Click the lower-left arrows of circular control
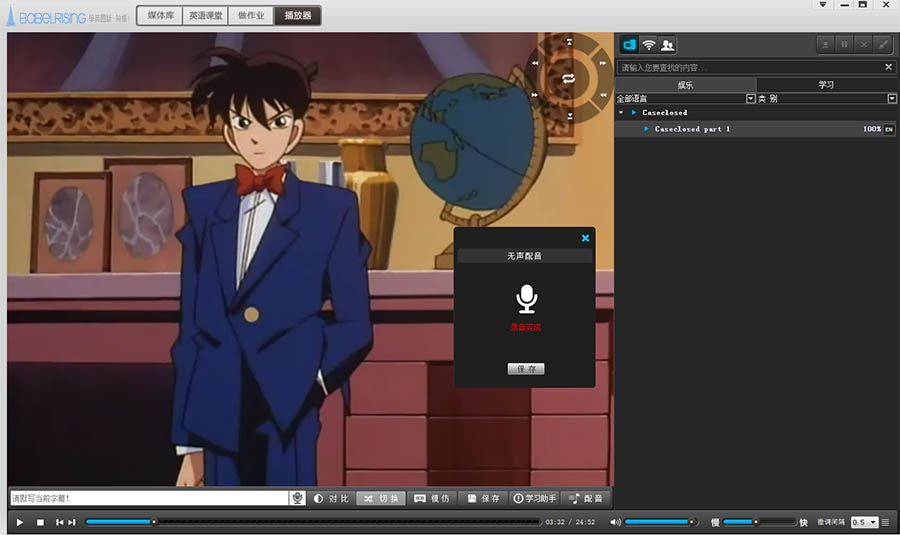The width and height of the screenshot is (900, 535). pyautogui.click(x=535, y=95)
